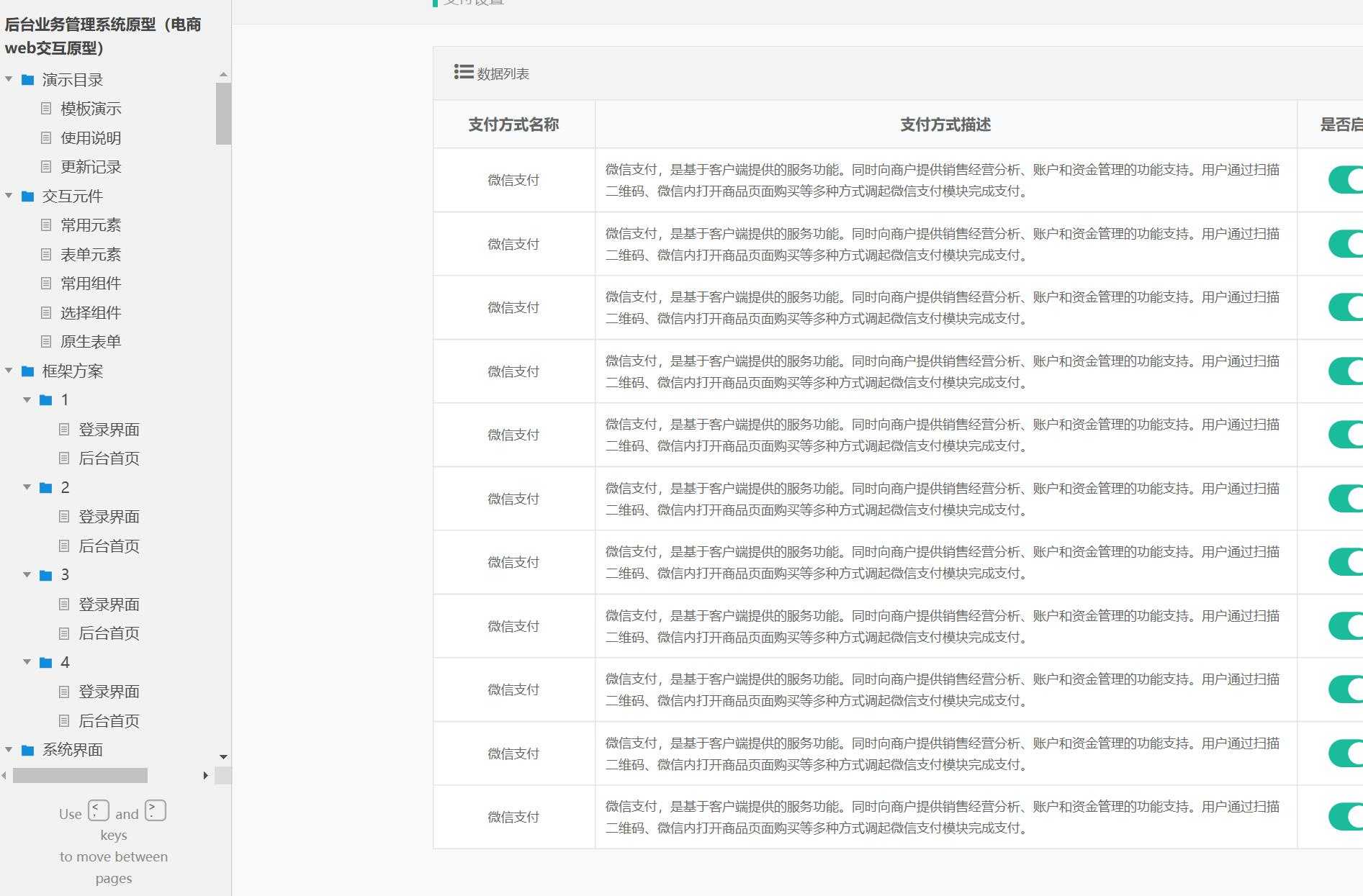Click the folder icon beside 演示目录

pyautogui.click(x=27, y=80)
